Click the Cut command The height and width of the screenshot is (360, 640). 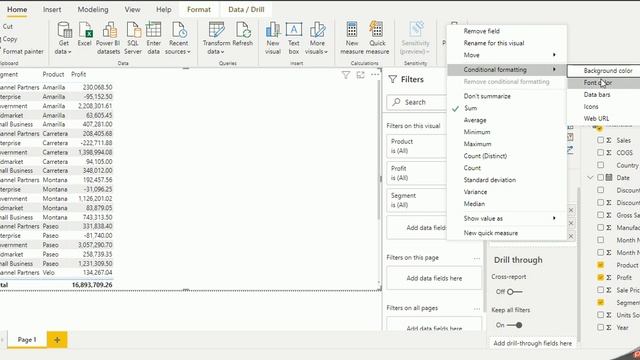pyautogui.click(x=8, y=27)
